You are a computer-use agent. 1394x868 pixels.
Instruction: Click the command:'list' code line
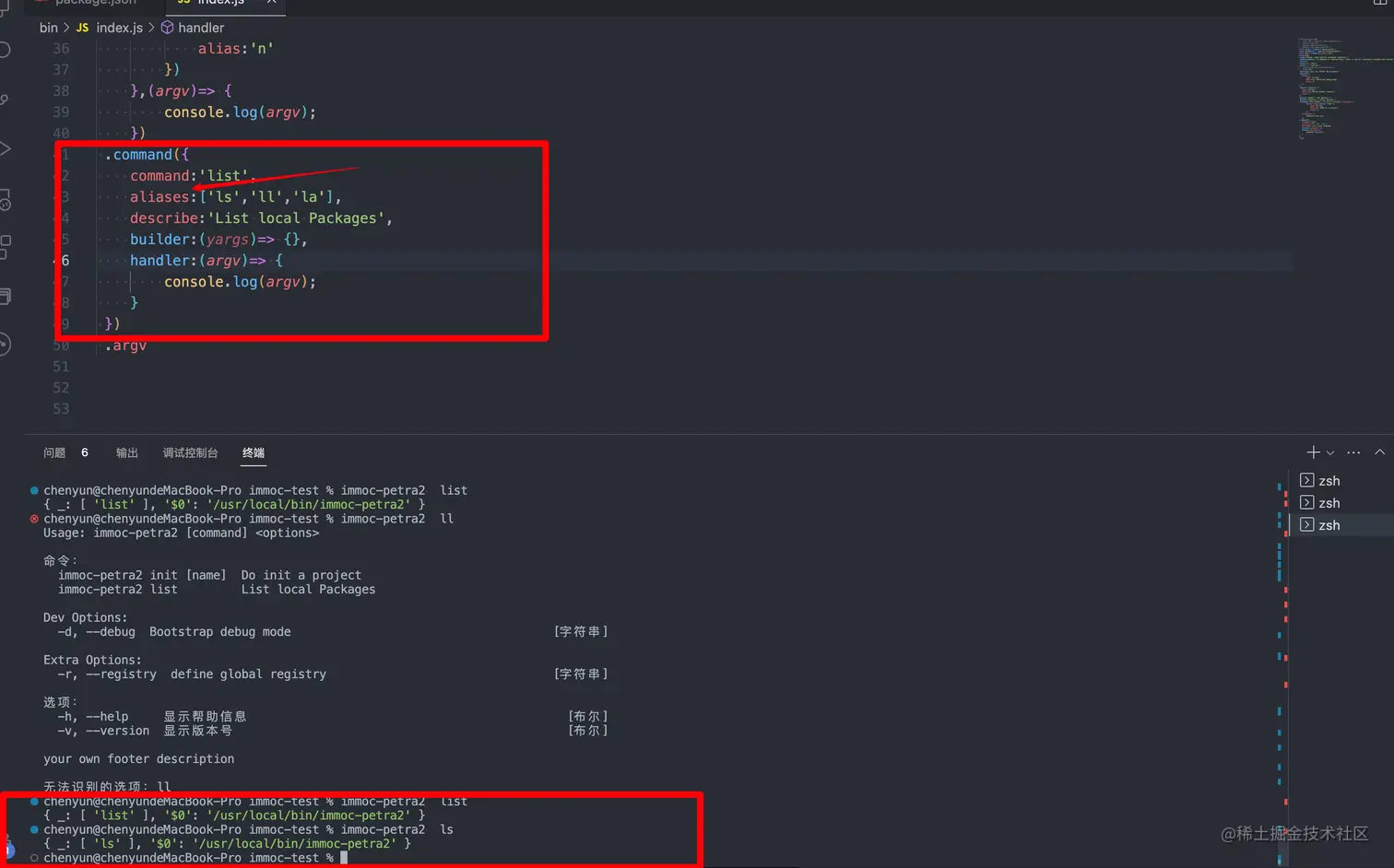click(193, 176)
